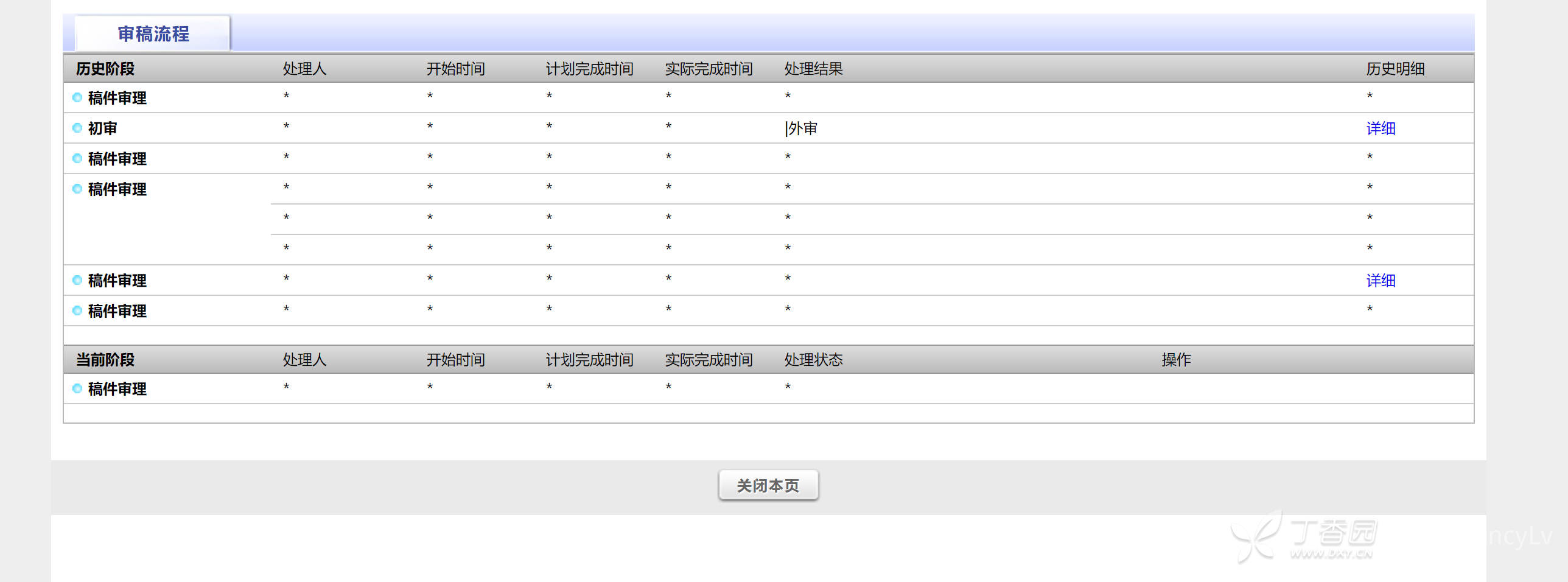This screenshot has width=1568, height=582.
Task: Select the 外审 result text in the 初审 row
Action: click(802, 128)
